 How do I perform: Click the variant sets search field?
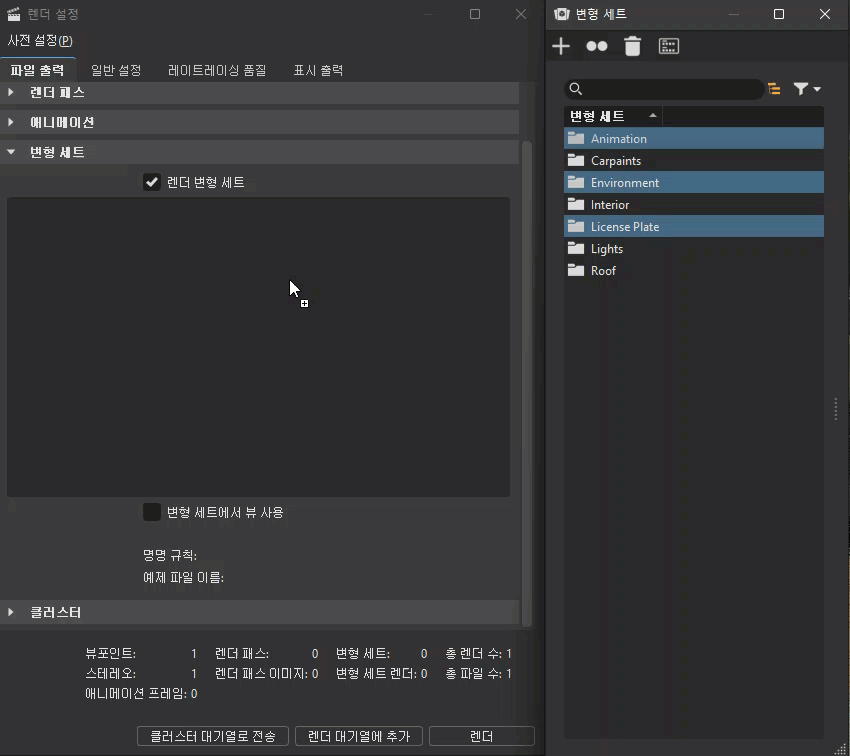click(x=664, y=89)
